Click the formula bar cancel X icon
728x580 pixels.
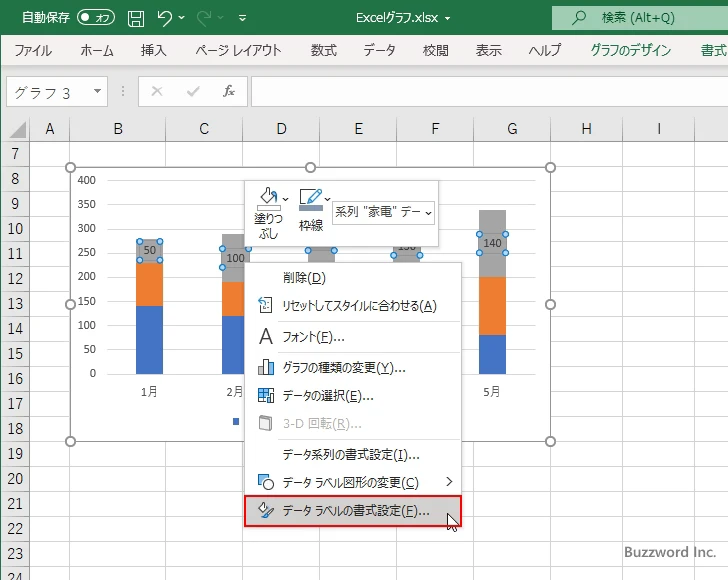(157, 91)
